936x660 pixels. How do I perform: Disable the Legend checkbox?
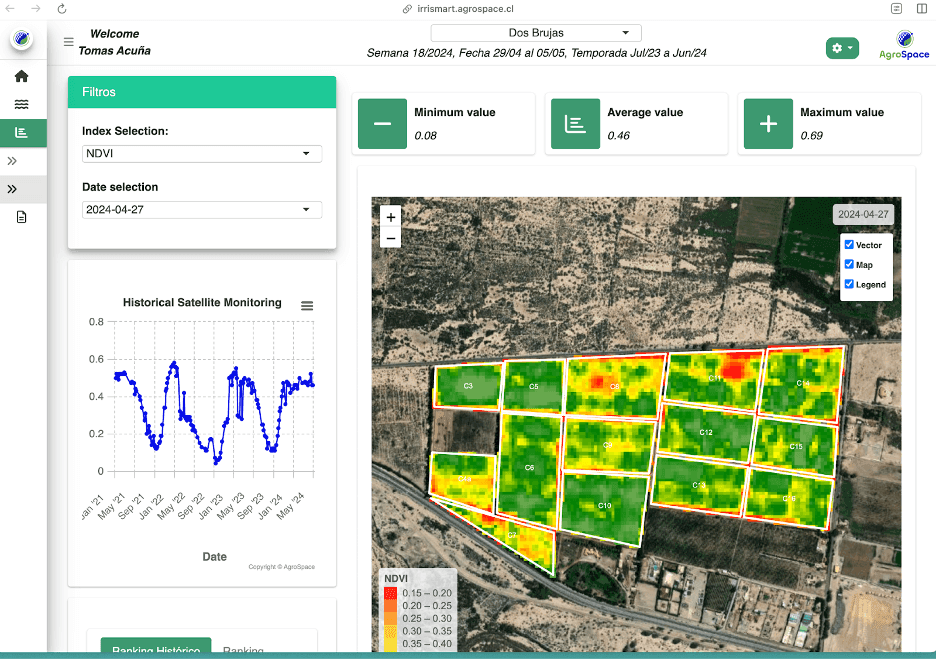849,284
